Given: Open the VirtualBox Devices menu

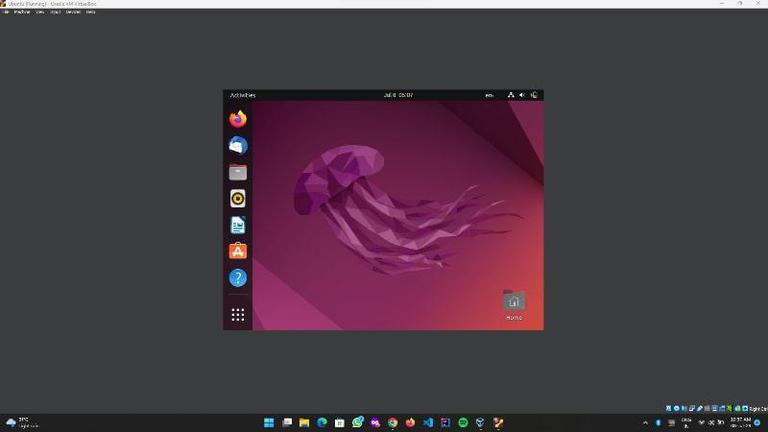Looking at the screenshot, I should click(73, 12).
